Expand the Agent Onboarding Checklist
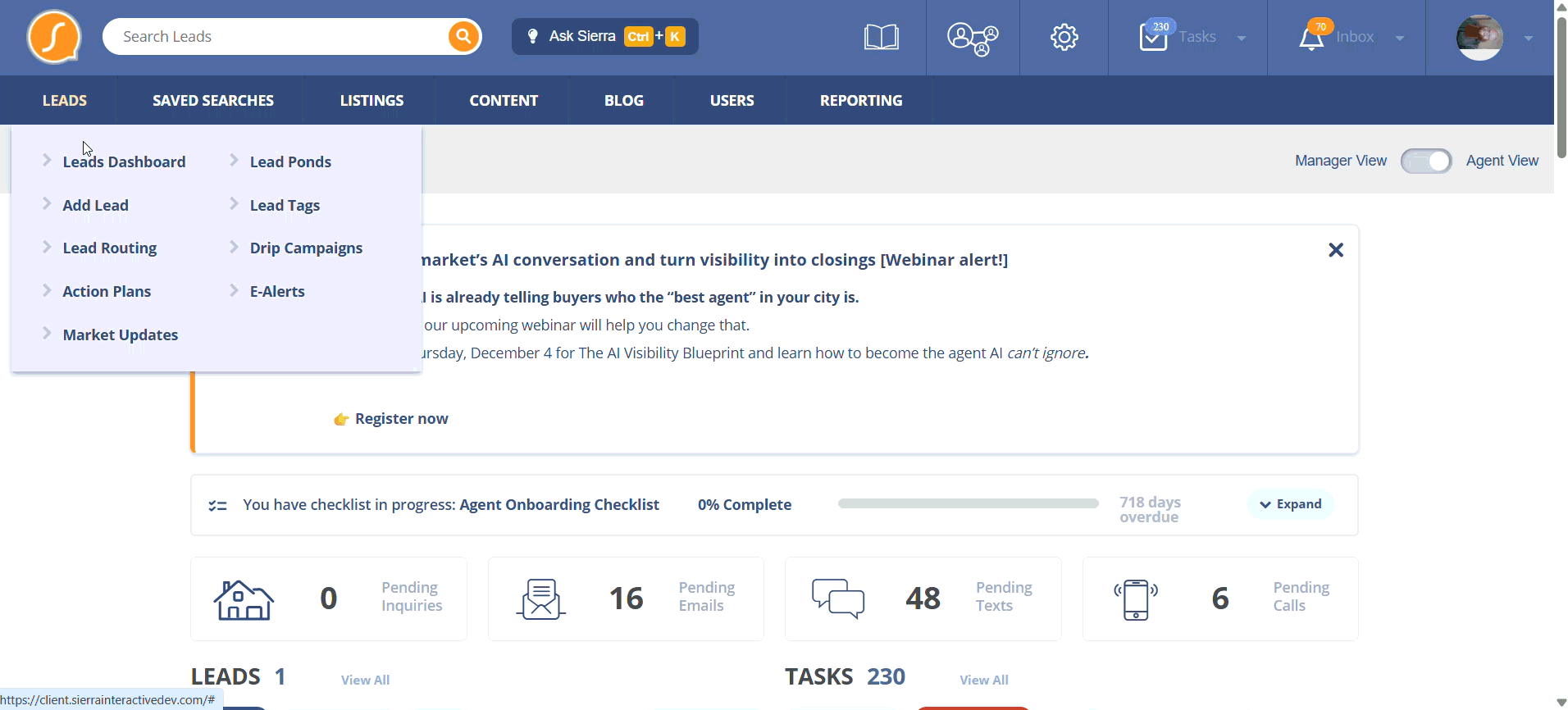The height and width of the screenshot is (710, 1568). (x=1291, y=504)
